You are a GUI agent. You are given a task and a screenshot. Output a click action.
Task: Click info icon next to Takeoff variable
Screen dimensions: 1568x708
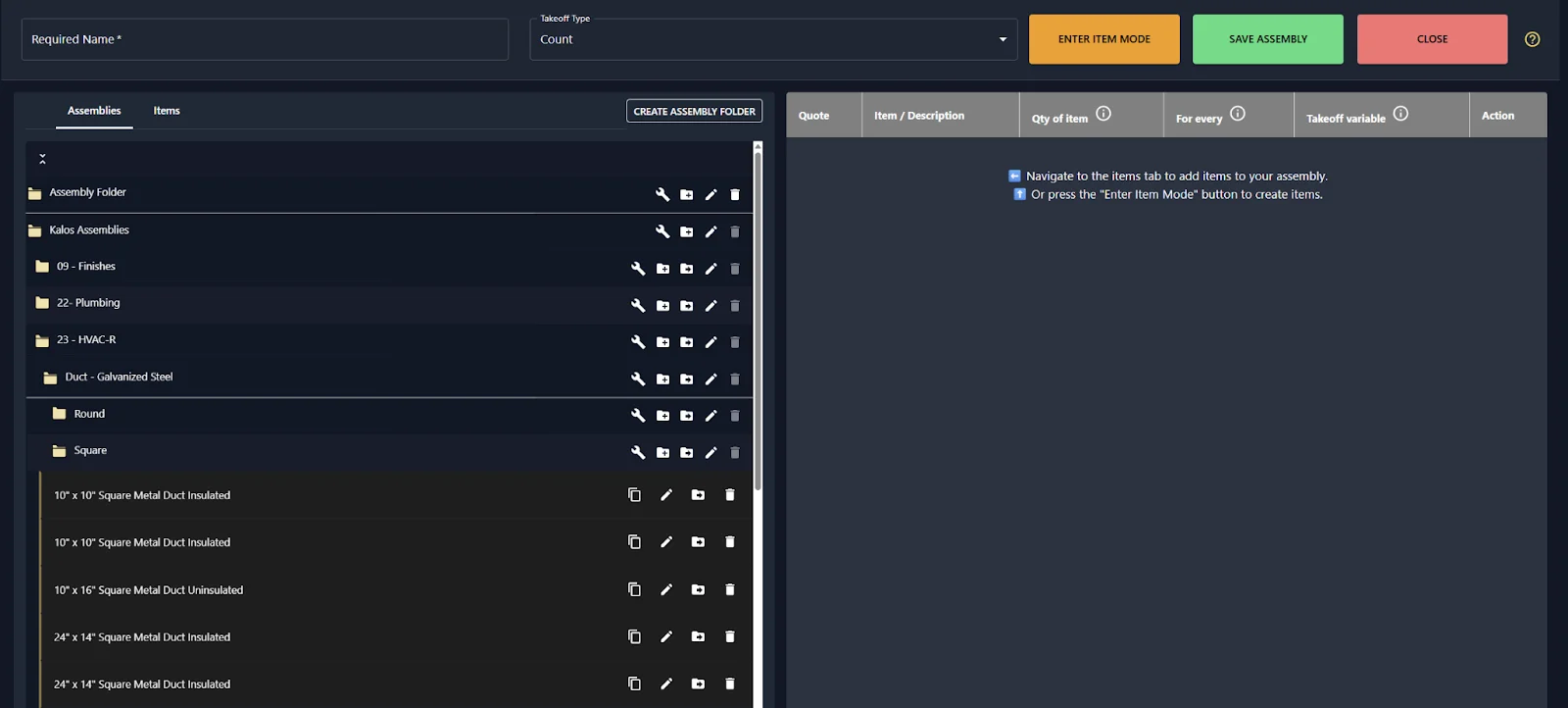point(1400,114)
